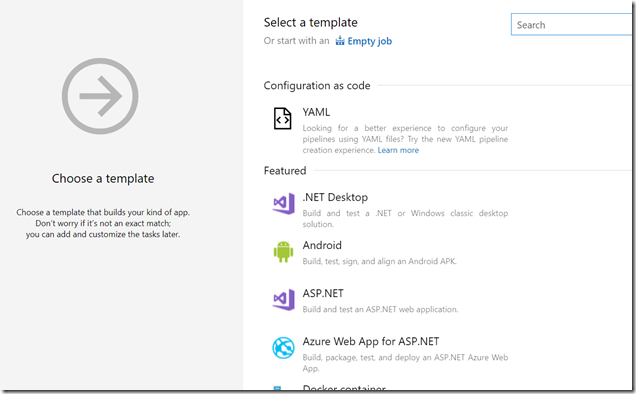The image size is (636, 394).
Task: Click the 'Select a template' heading
Action: [310, 22]
